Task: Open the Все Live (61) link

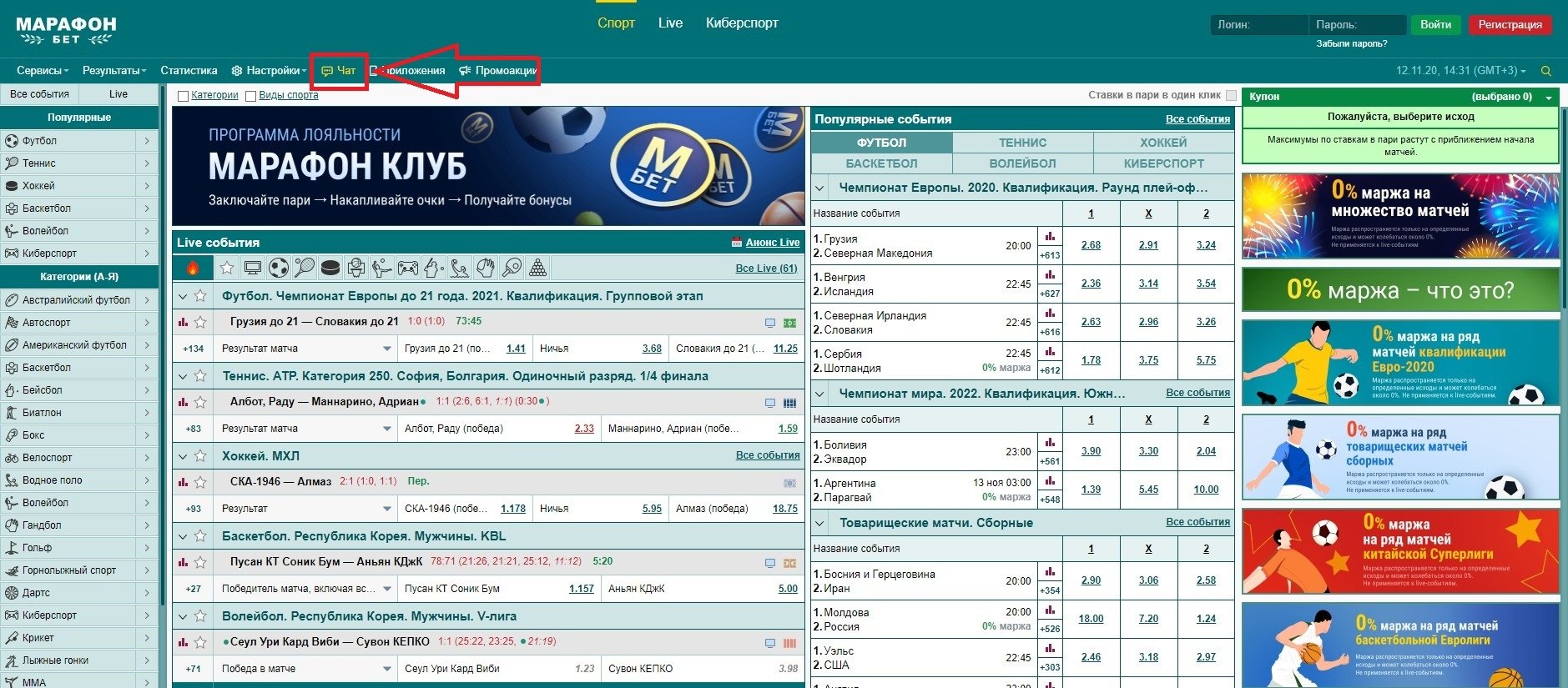Action: coord(766,269)
